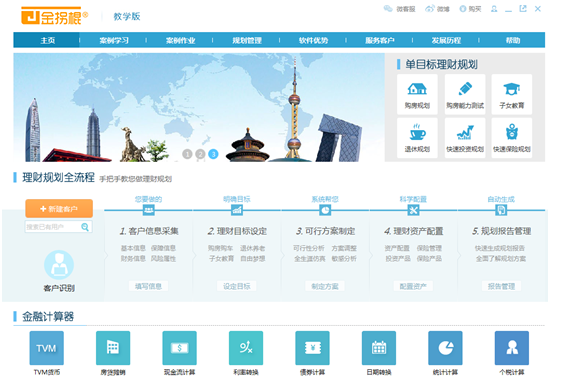Image resolution: width=561 pixels, height=385 pixels.
Task: Select banner slide indicator 2
Action: click(200, 154)
